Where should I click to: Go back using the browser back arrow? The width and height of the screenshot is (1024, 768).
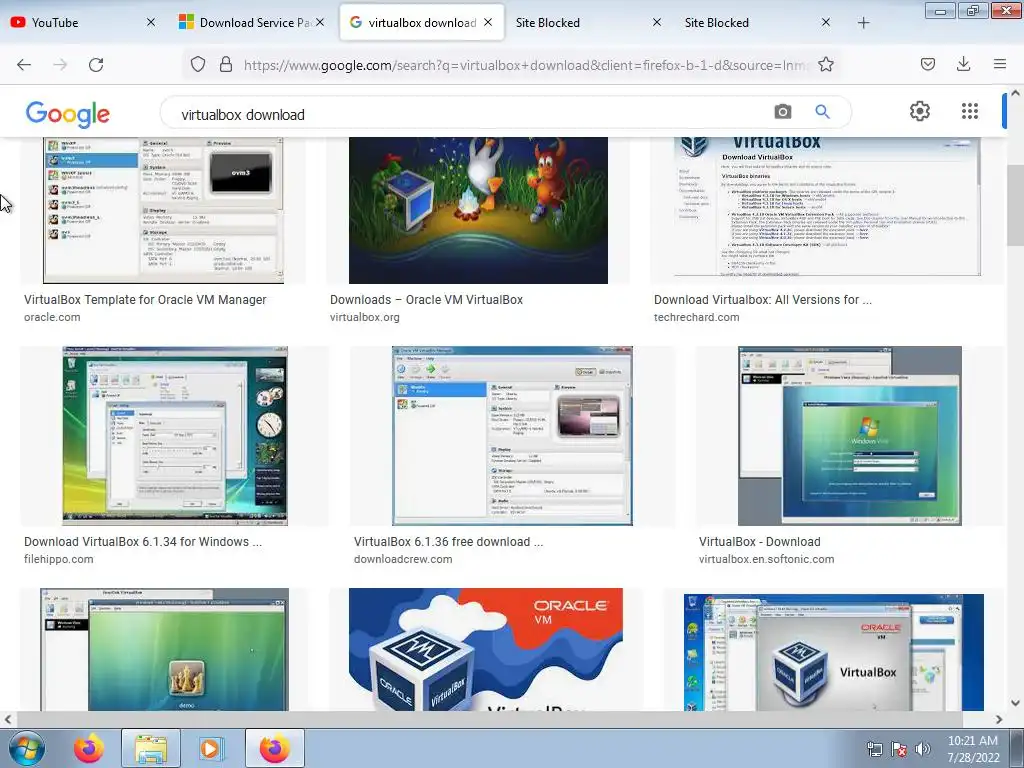(24, 65)
